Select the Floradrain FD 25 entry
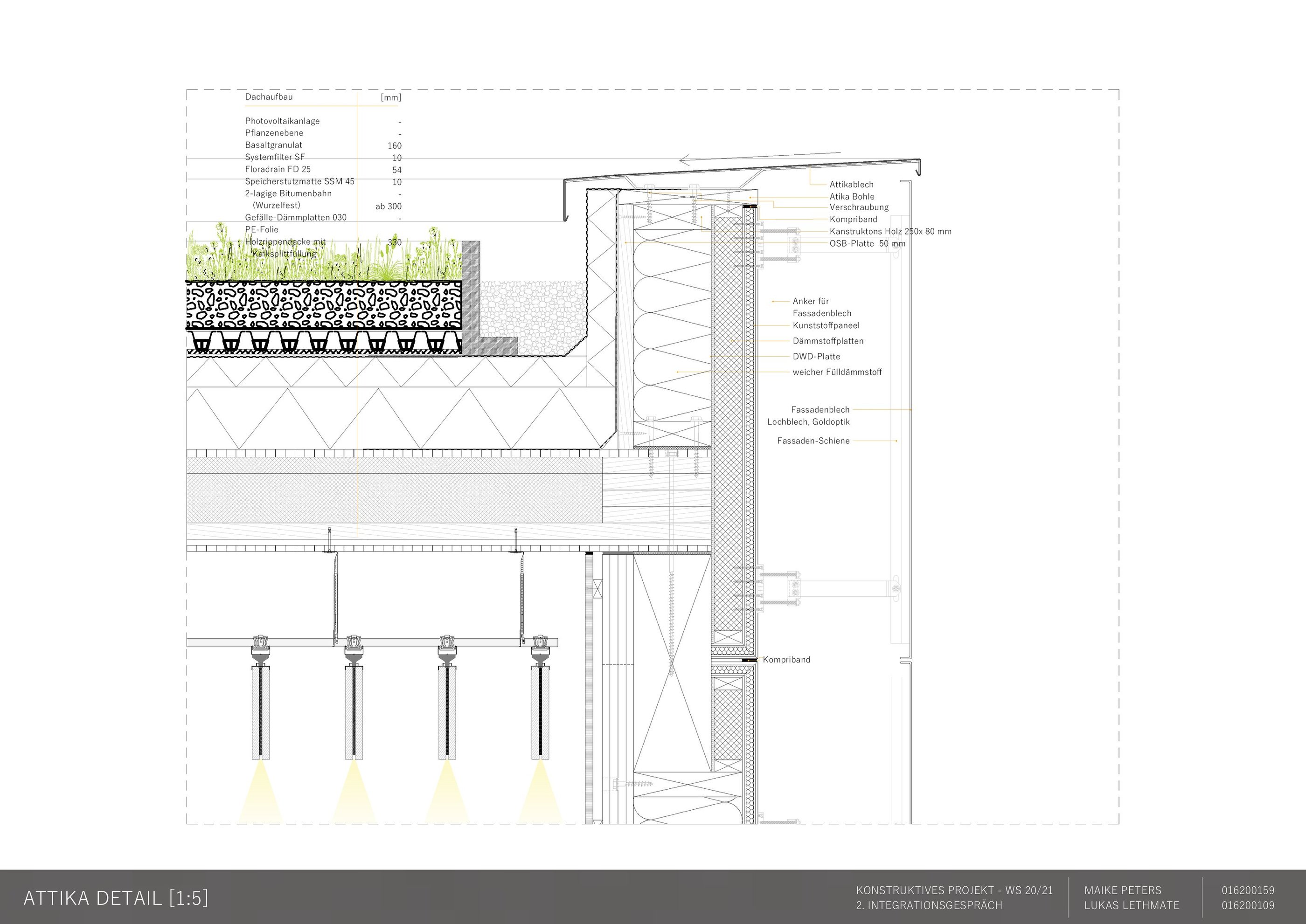Viewport: 1306px width, 924px height. click(278, 169)
